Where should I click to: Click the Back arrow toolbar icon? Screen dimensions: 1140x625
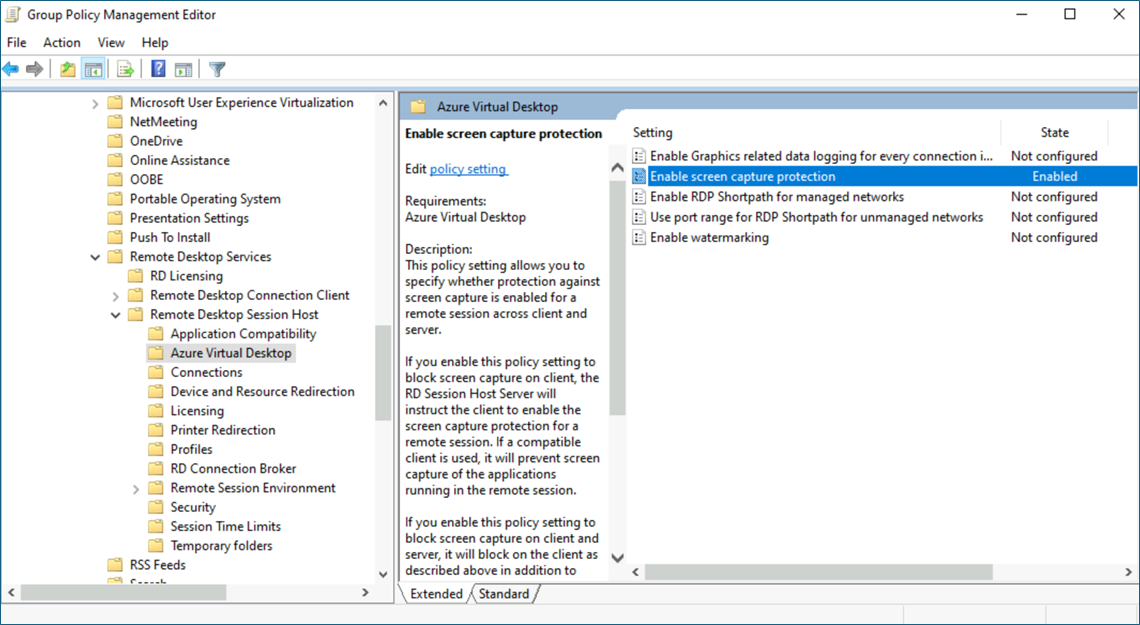click(11, 69)
